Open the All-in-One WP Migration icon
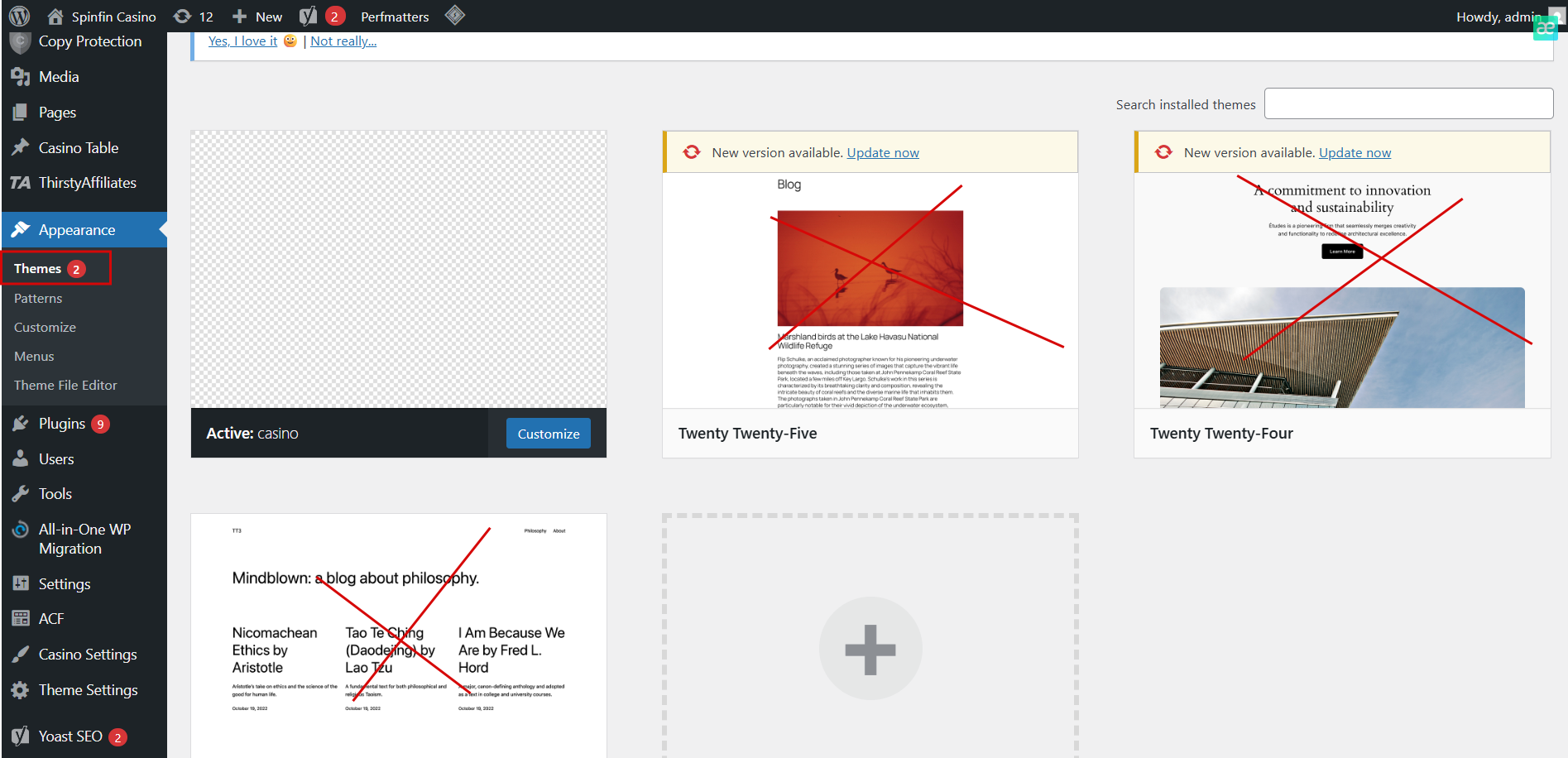The width and height of the screenshot is (1568, 758). [21, 530]
